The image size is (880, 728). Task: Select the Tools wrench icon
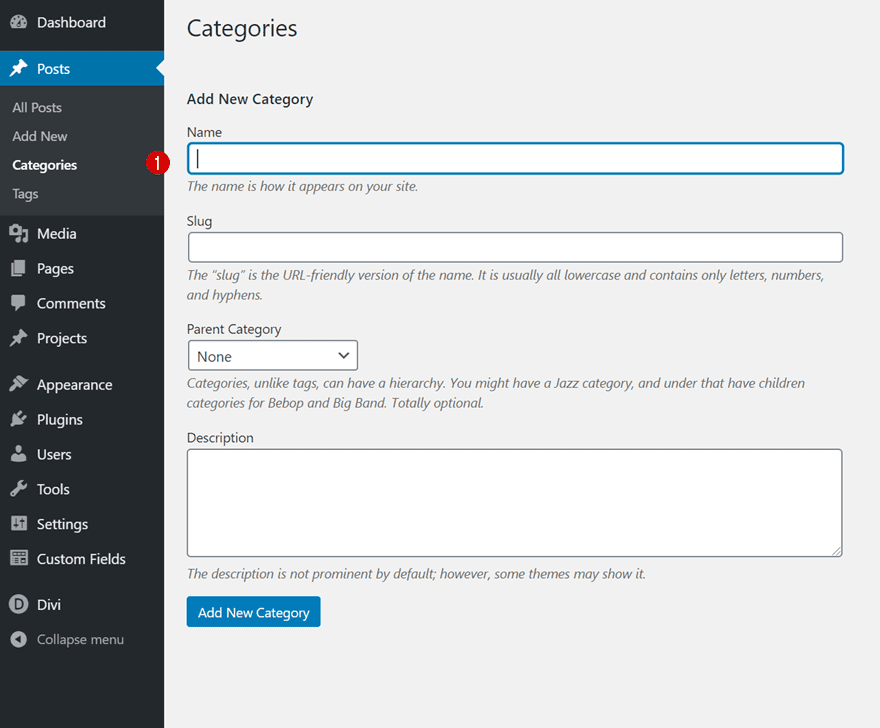(18, 489)
